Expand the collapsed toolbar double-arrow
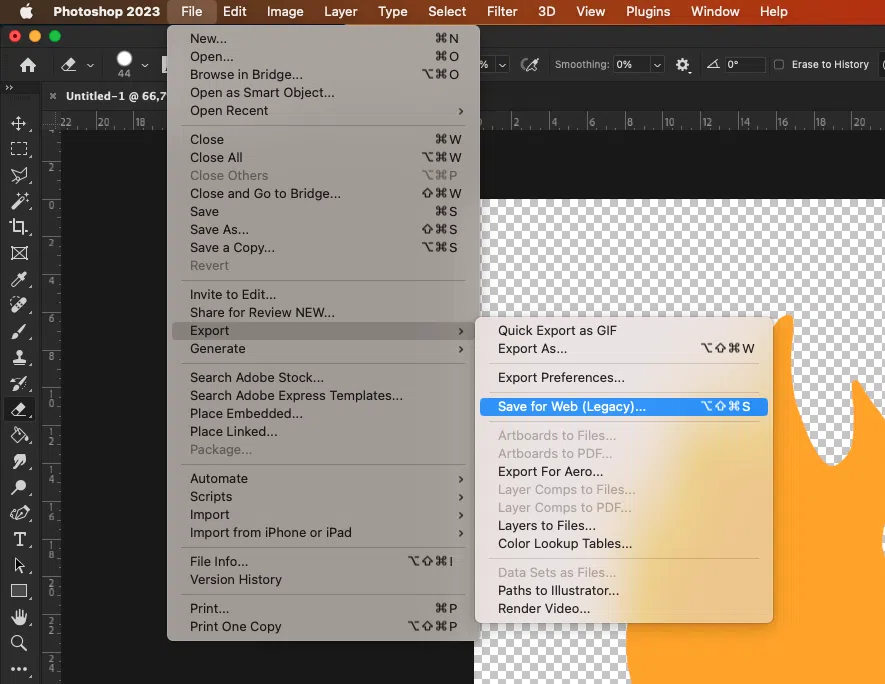885x684 pixels. coord(9,87)
